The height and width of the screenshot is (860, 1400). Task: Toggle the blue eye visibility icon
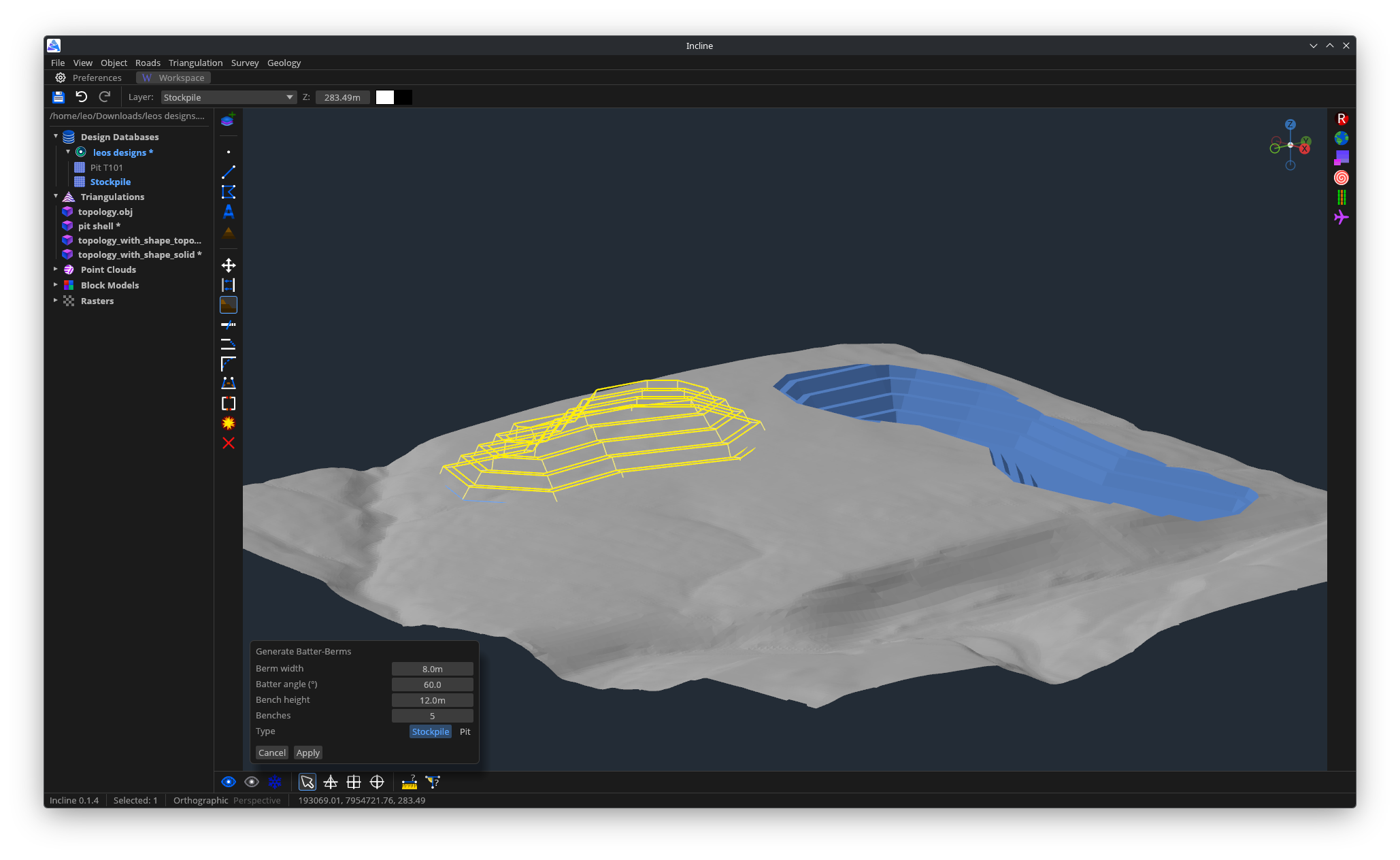pyautogui.click(x=229, y=782)
